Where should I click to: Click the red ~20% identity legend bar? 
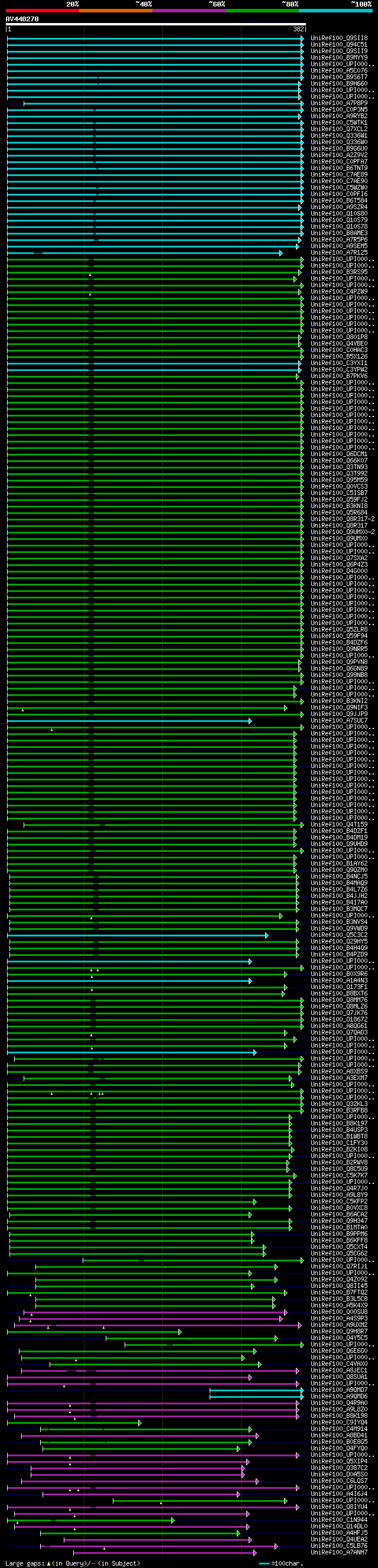click(x=42, y=11)
